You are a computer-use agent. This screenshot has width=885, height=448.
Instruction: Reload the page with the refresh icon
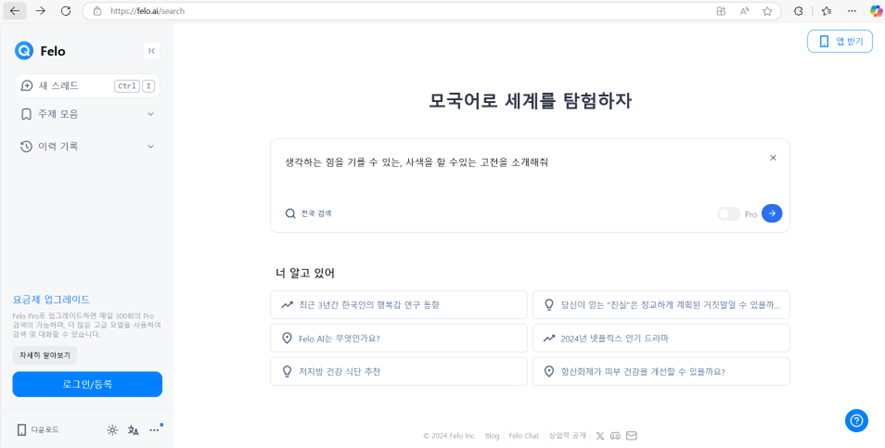(65, 11)
